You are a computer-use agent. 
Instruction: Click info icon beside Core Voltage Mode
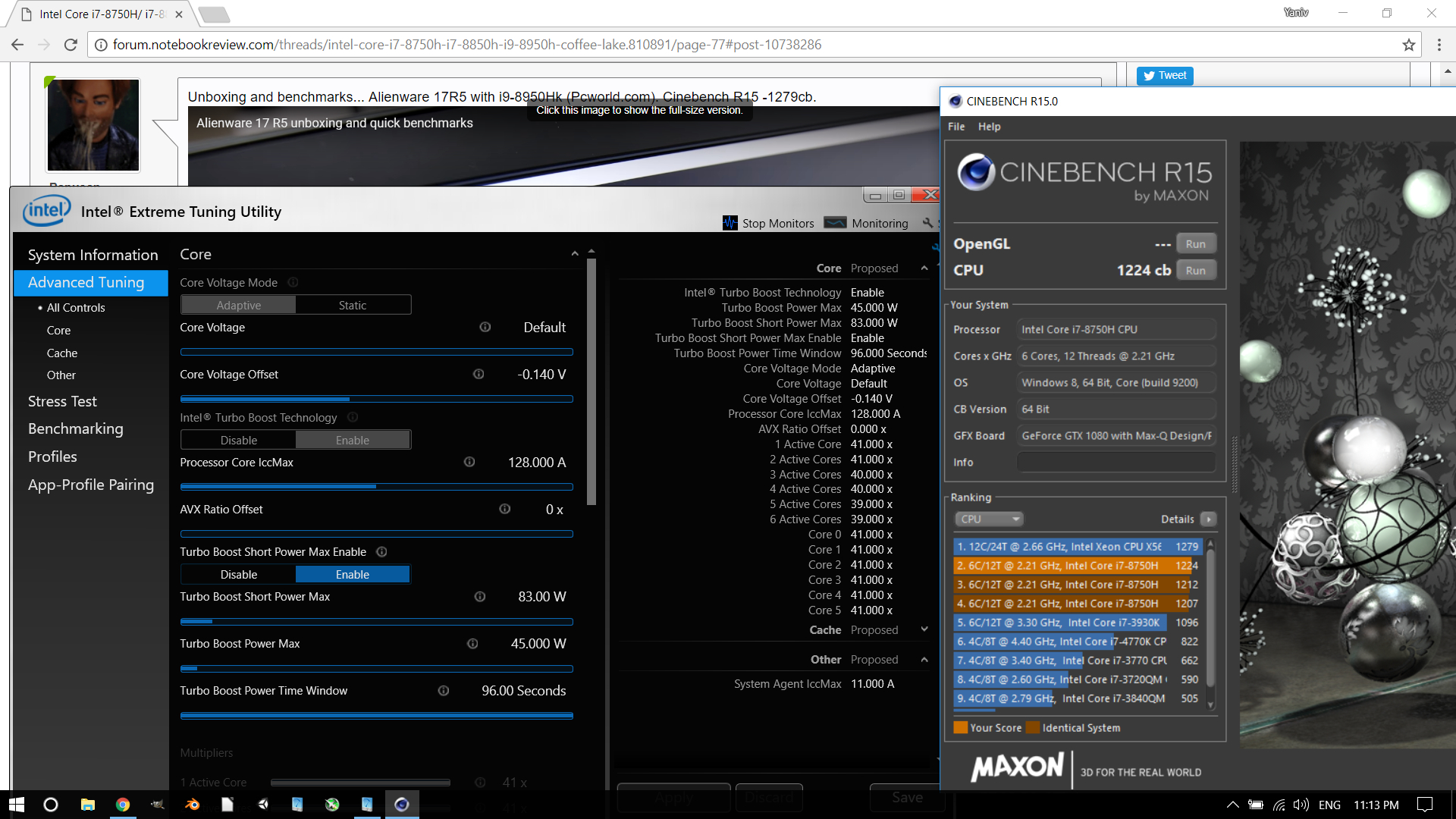(x=293, y=282)
